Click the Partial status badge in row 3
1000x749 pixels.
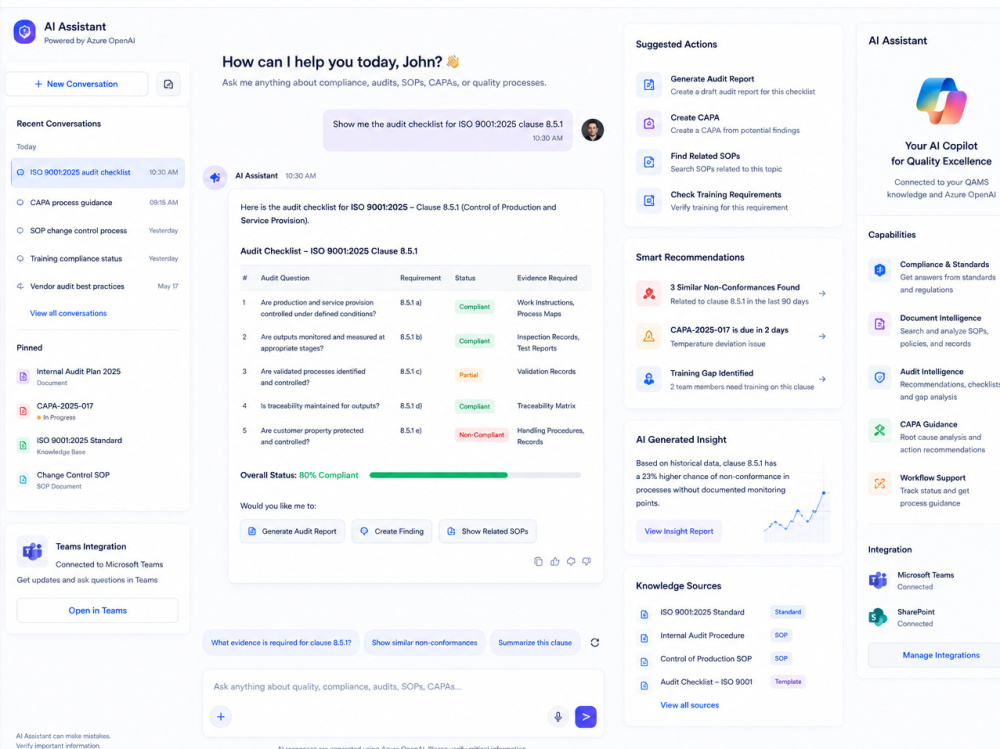pyautogui.click(x=468, y=375)
